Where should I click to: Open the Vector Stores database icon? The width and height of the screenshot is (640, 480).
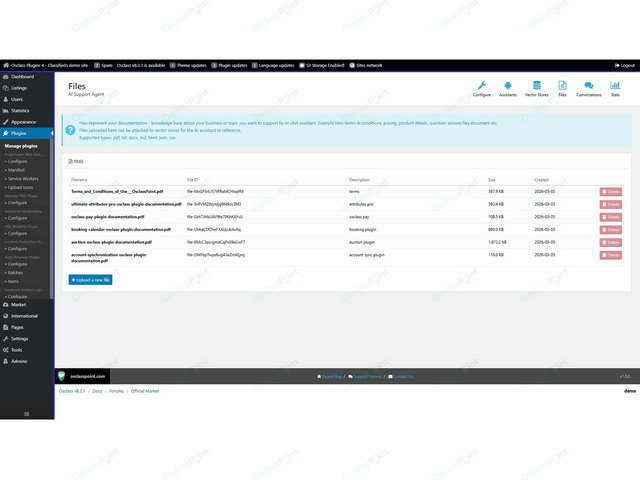click(x=537, y=85)
